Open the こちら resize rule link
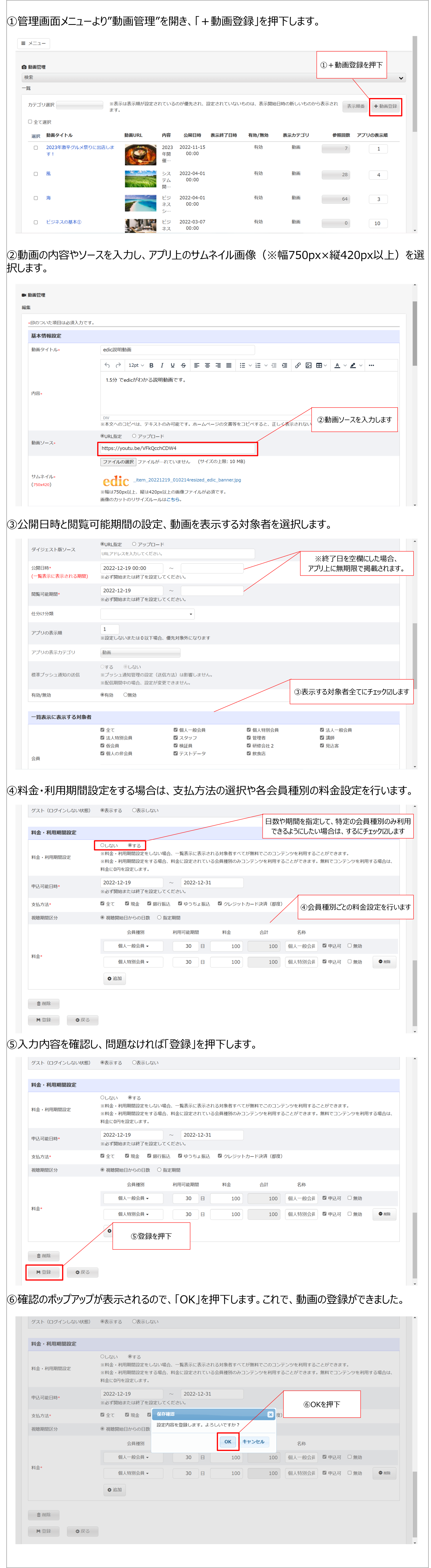 click(173, 499)
